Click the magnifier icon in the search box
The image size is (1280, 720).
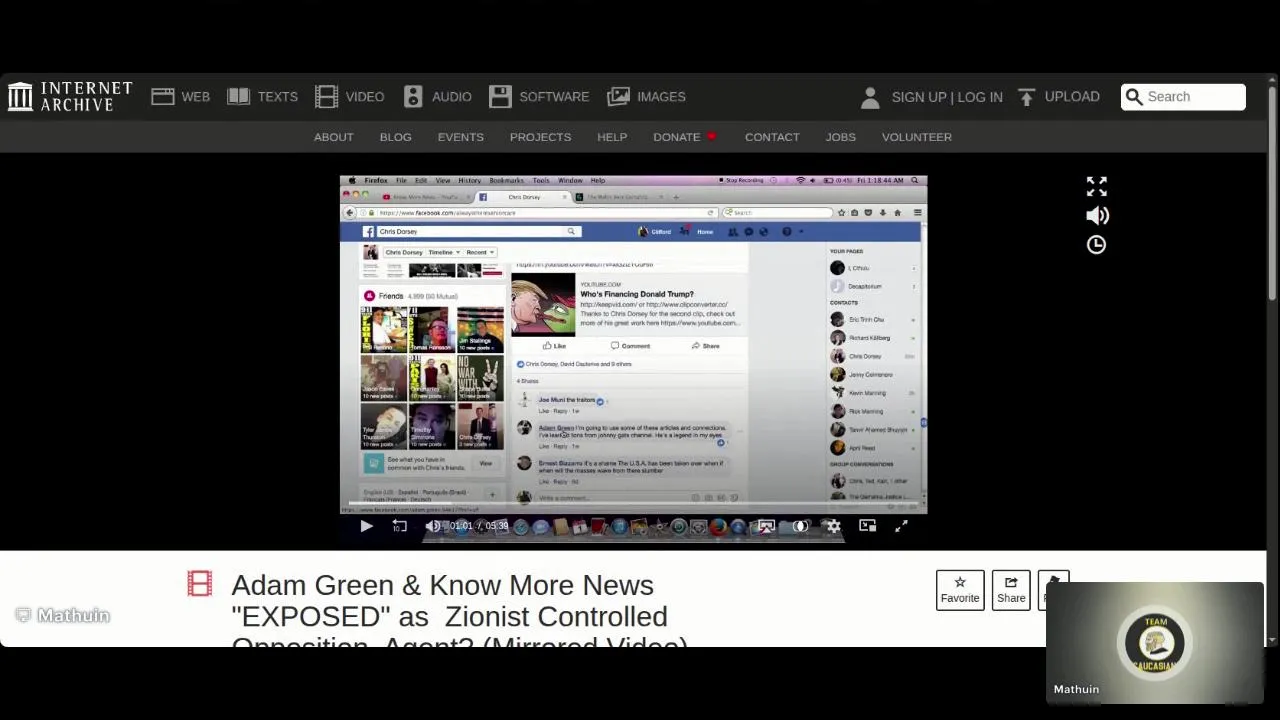point(1134,97)
